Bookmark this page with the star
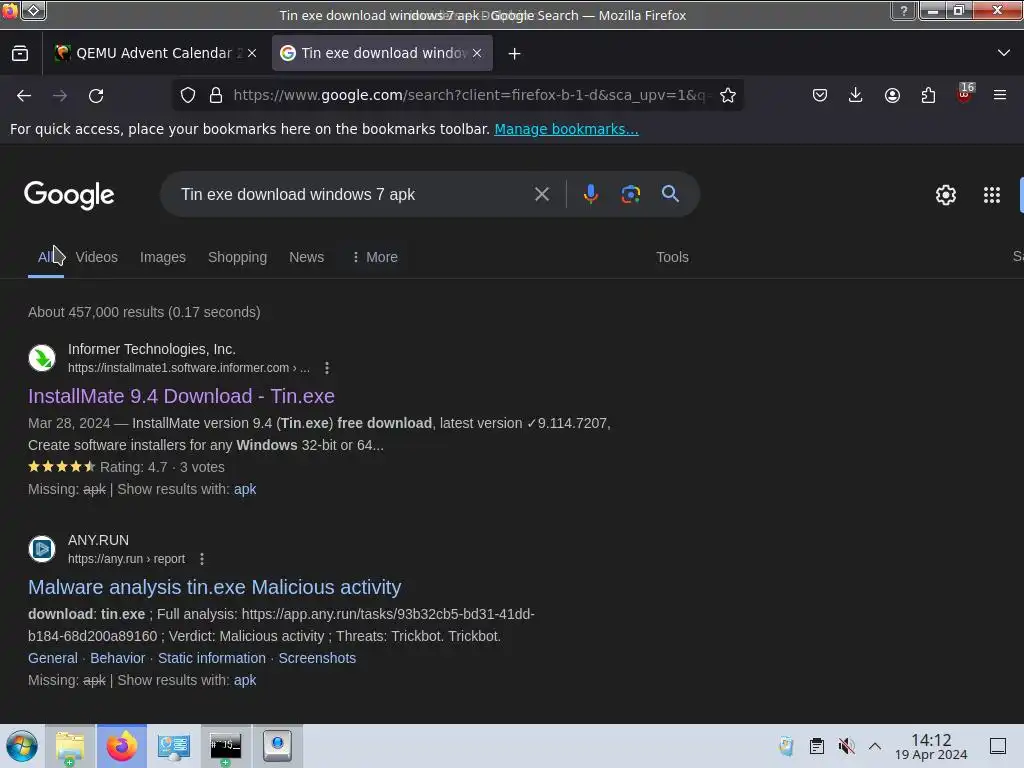1024x768 pixels. coord(728,95)
